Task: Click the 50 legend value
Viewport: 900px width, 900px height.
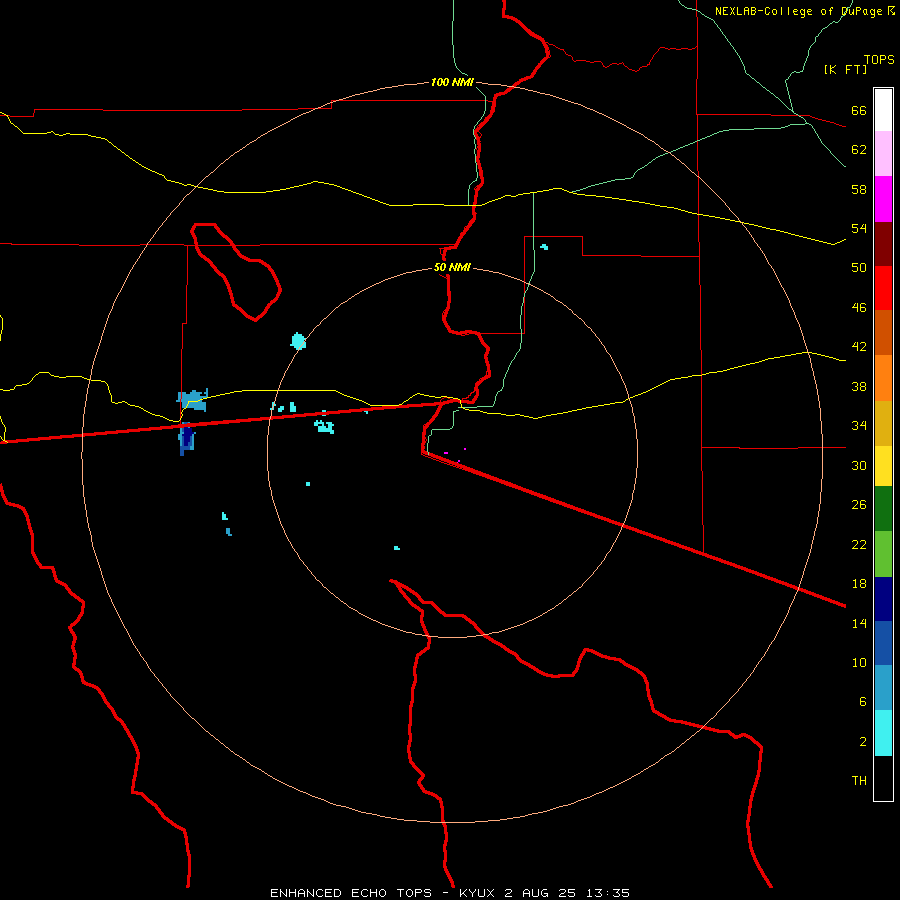Action: 859,267
